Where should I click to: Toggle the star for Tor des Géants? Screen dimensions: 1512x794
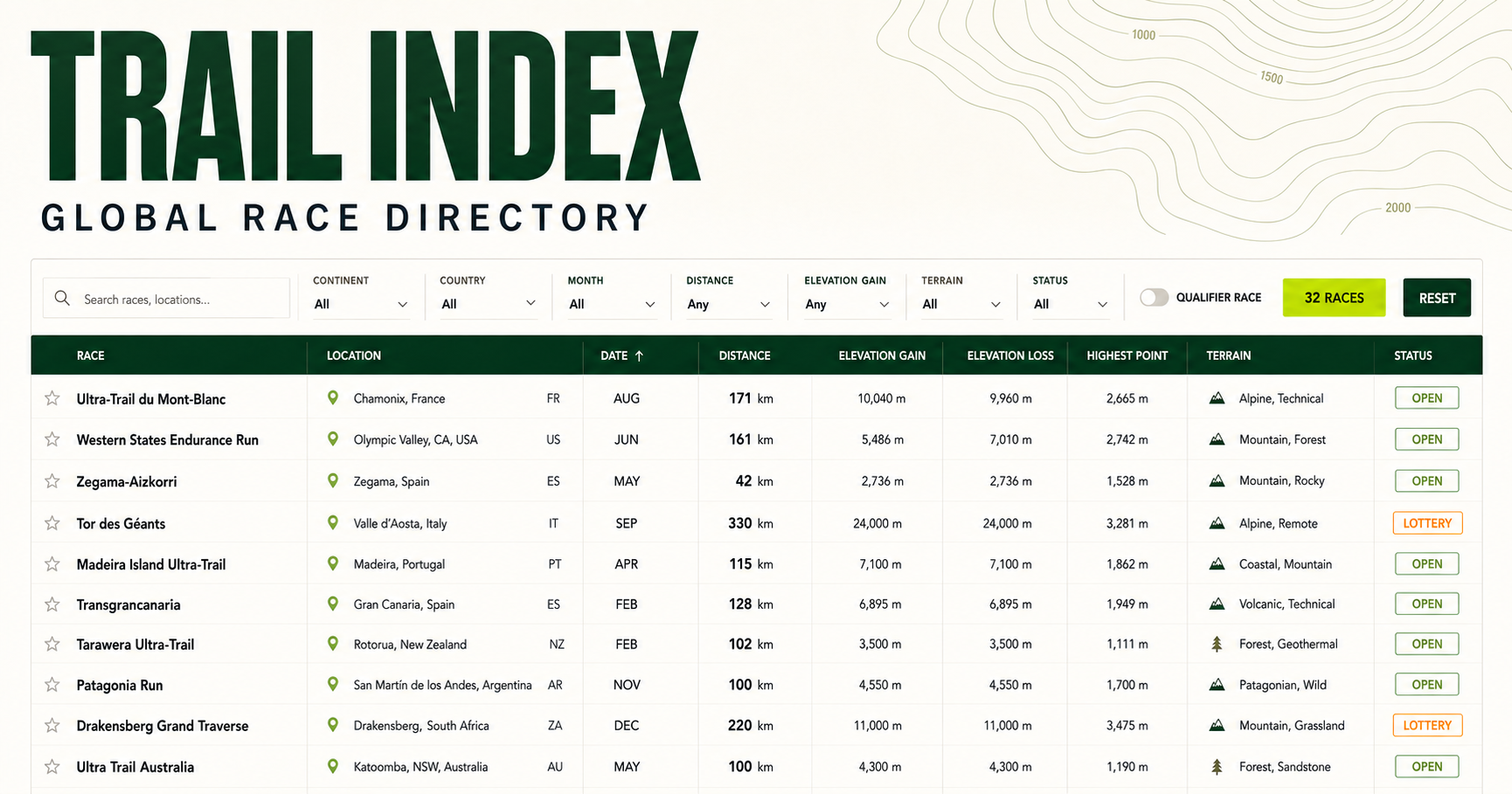click(x=52, y=523)
